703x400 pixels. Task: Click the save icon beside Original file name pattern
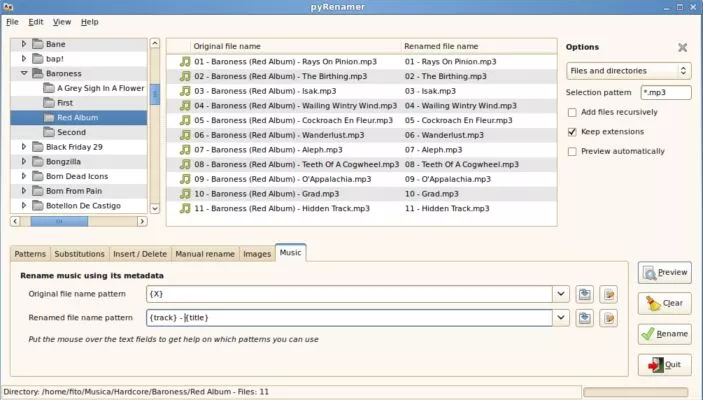(x=585, y=294)
